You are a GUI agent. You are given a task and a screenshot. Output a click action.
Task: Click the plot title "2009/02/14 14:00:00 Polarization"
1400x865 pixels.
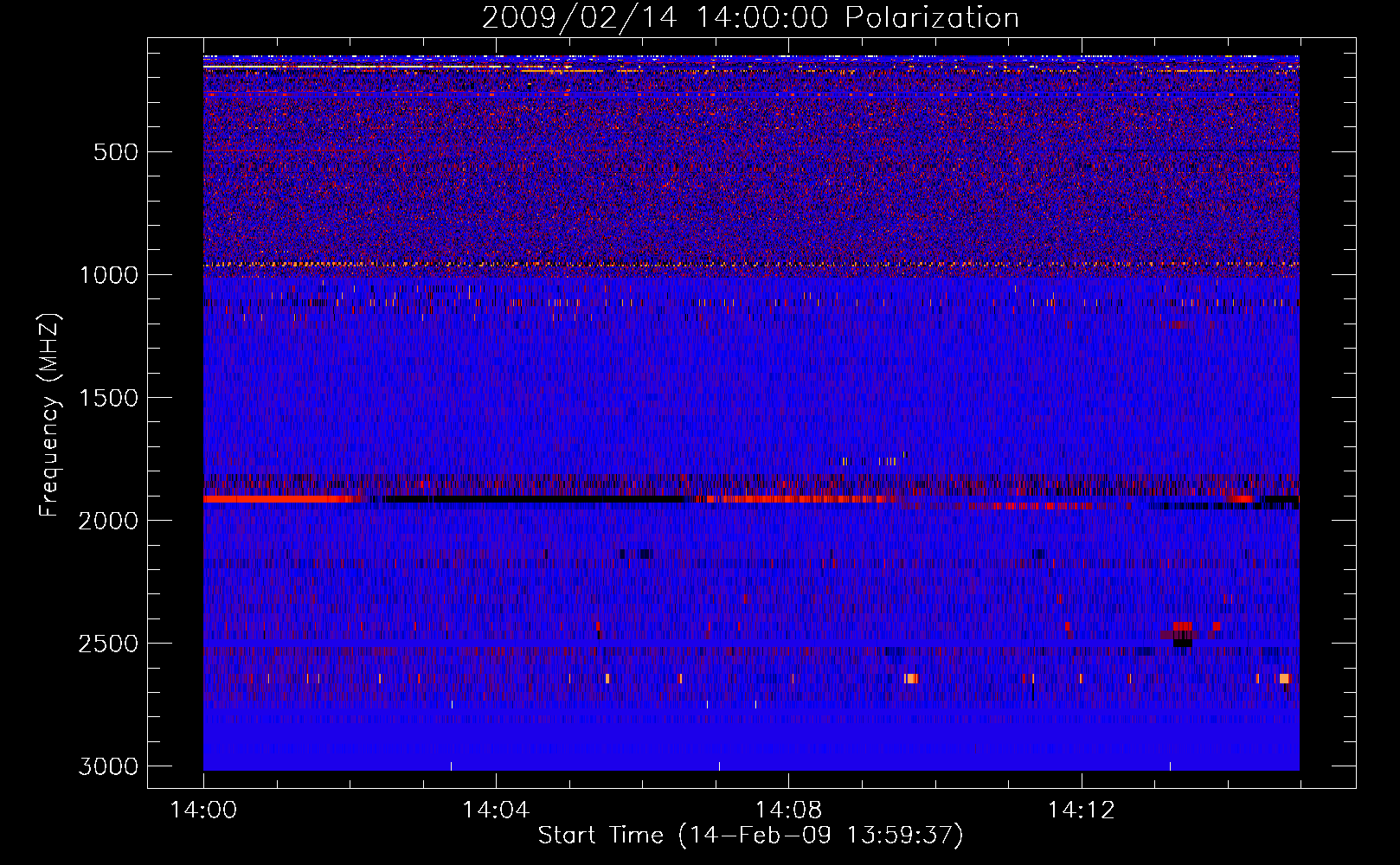click(x=750, y=18)
